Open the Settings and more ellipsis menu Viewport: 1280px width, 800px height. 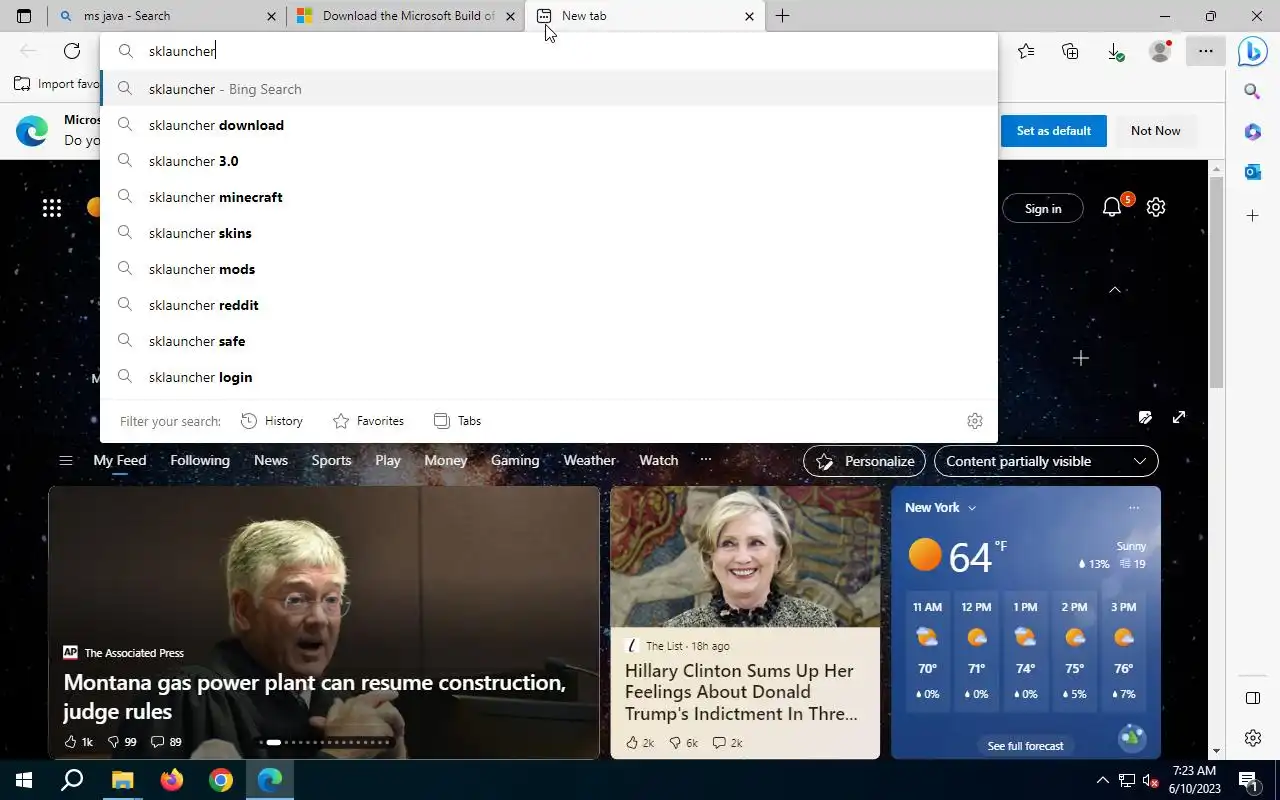(x=1206, y=51)
